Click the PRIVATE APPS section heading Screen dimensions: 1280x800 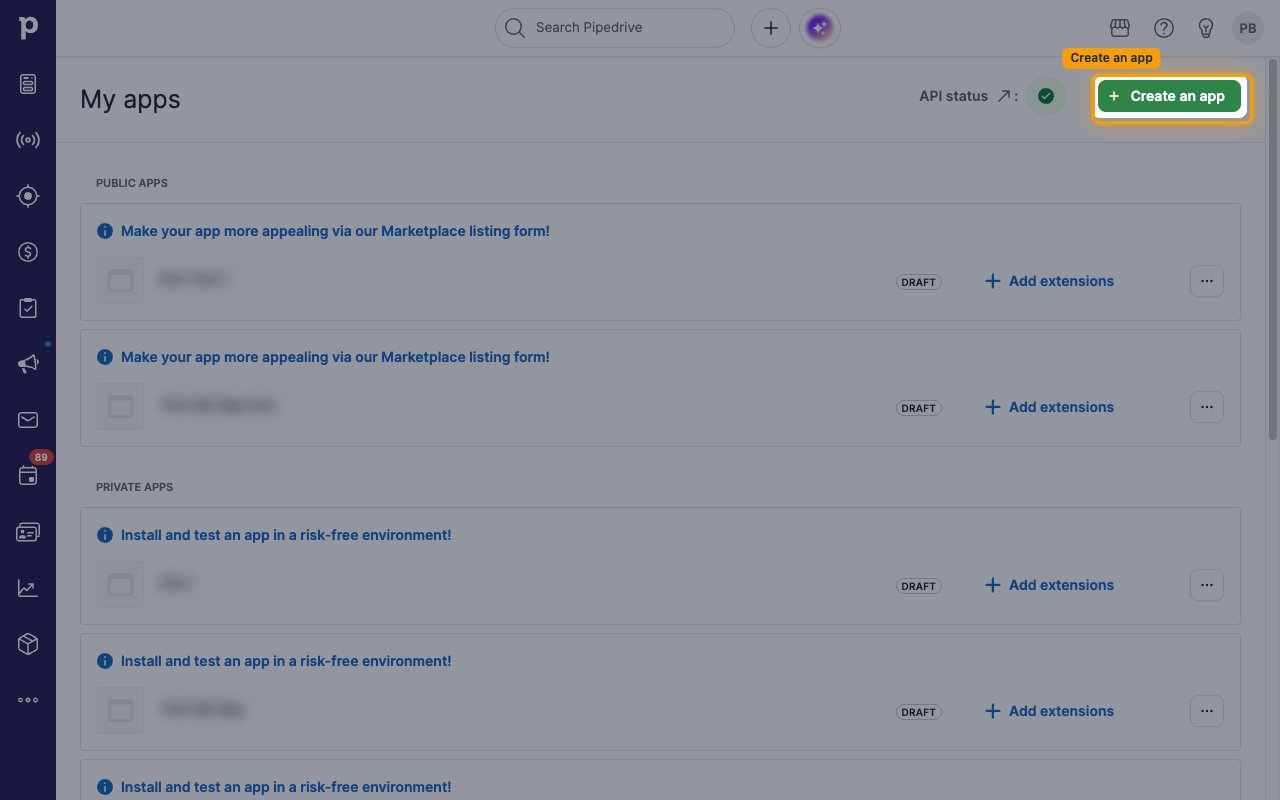(x=134, y=487)
